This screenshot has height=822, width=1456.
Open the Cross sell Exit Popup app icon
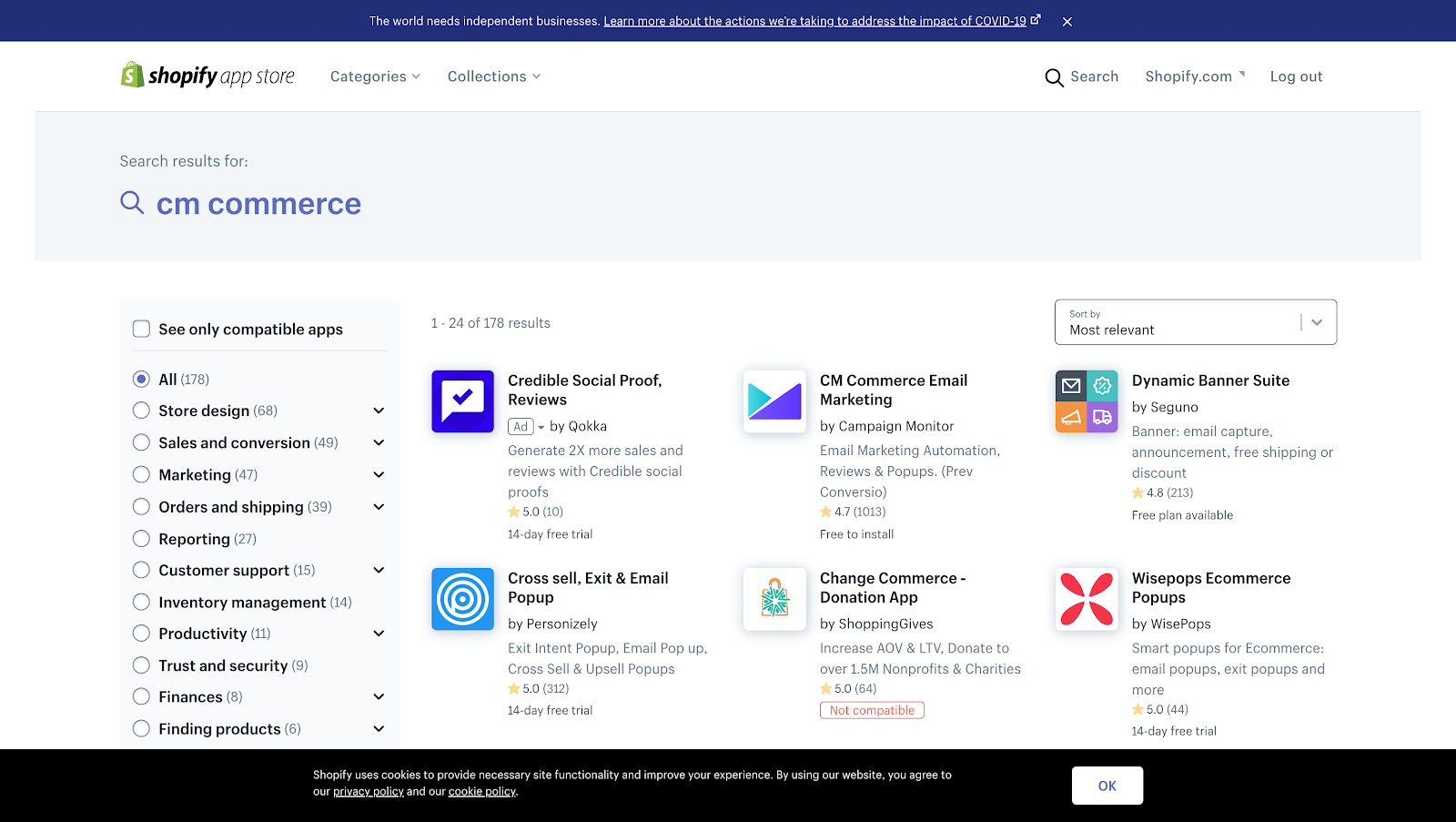pos(462,599)
